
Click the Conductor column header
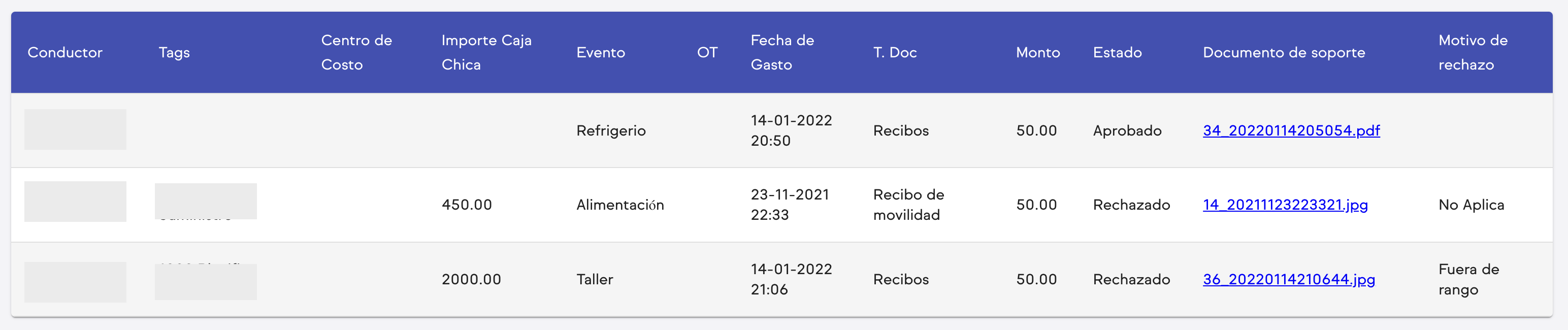[x=65, y=52]
